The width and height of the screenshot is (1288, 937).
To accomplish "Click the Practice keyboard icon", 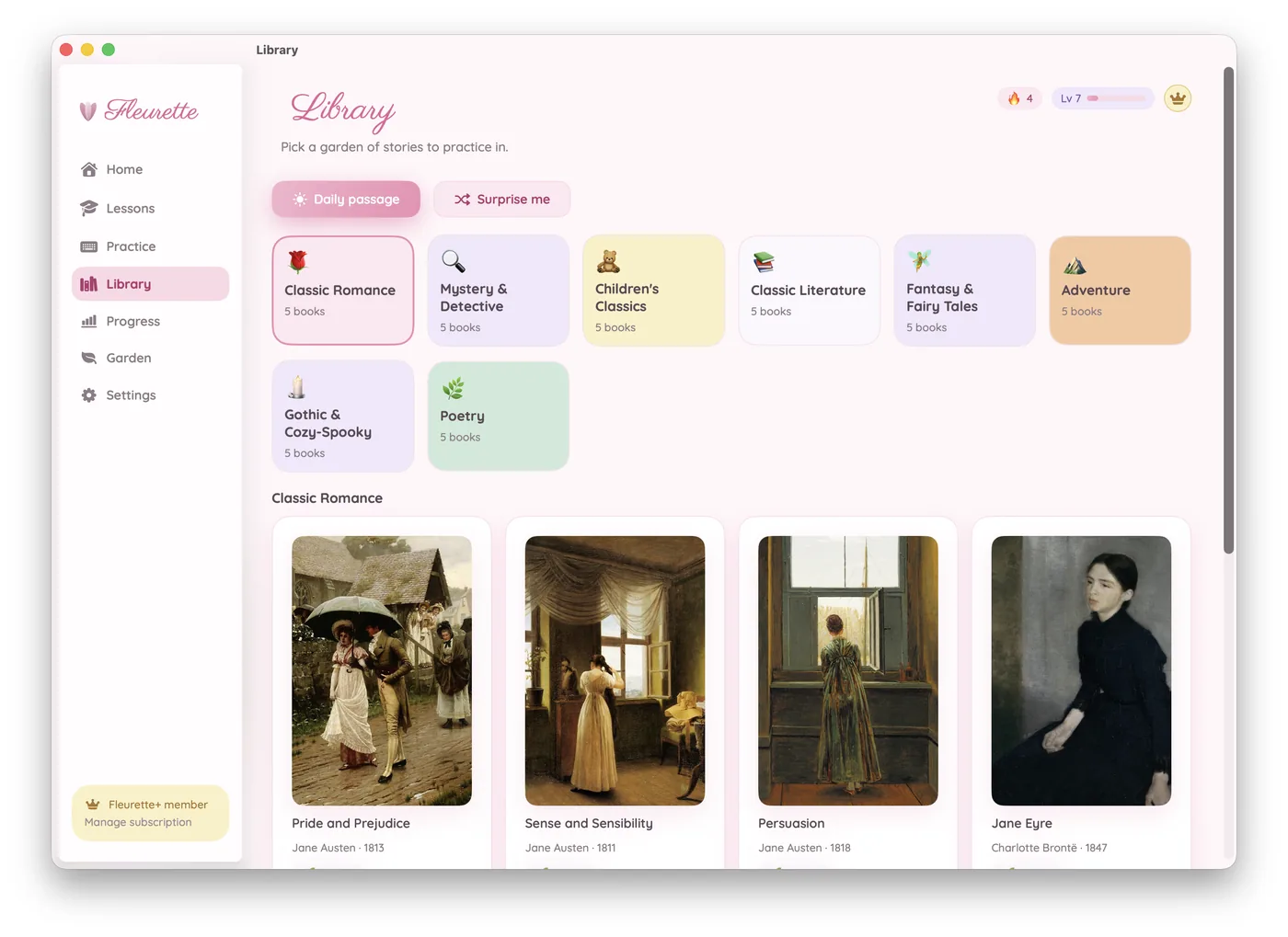I will (89, 246).
